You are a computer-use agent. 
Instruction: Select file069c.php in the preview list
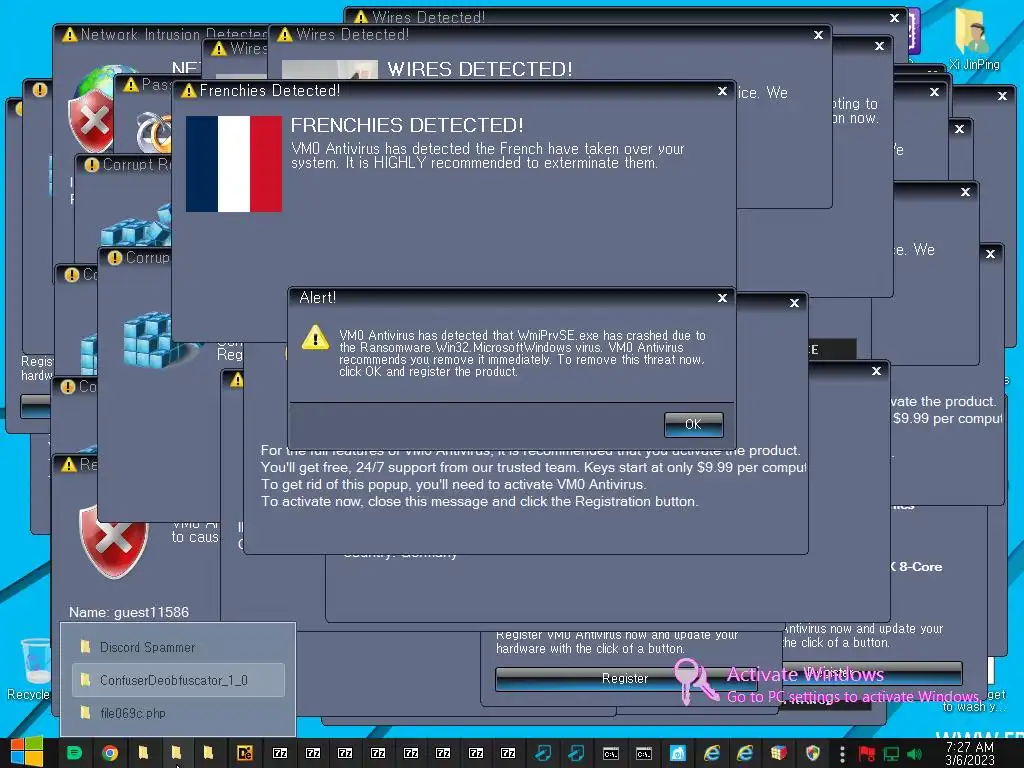click(178, 713)
